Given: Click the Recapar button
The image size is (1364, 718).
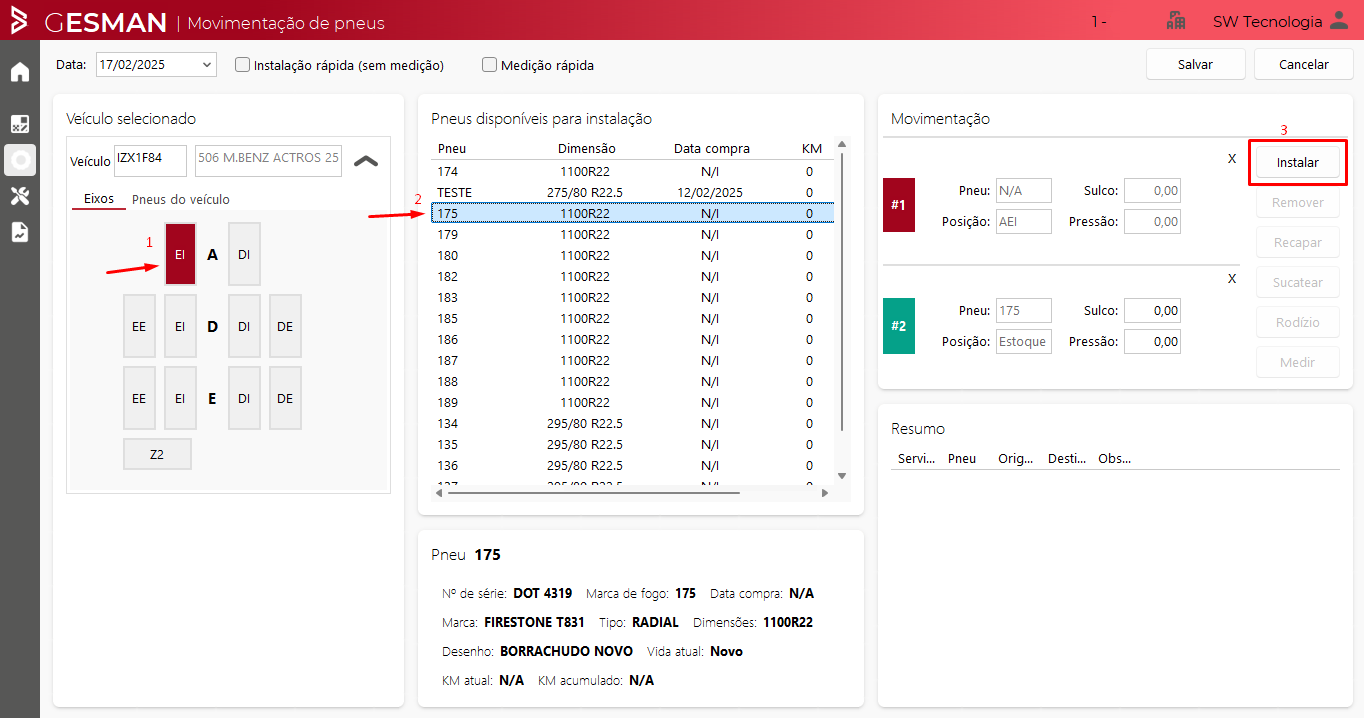Looking at the screenshot, I should [x=1298, y=242].
